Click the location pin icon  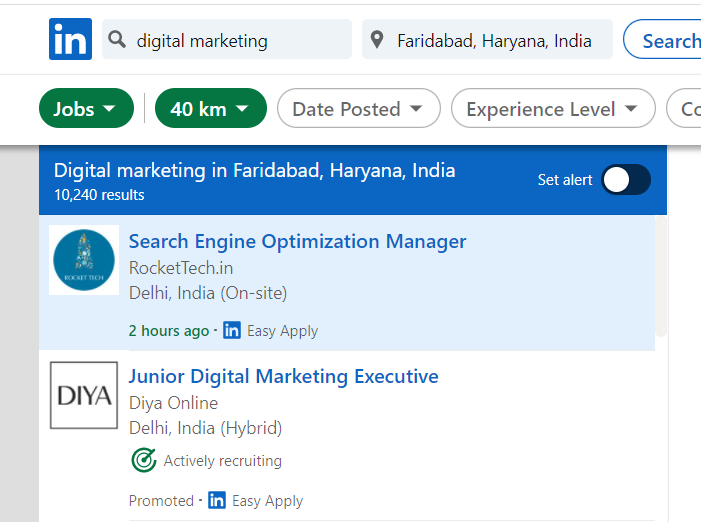pyautogui.click(x=377, y=39)
